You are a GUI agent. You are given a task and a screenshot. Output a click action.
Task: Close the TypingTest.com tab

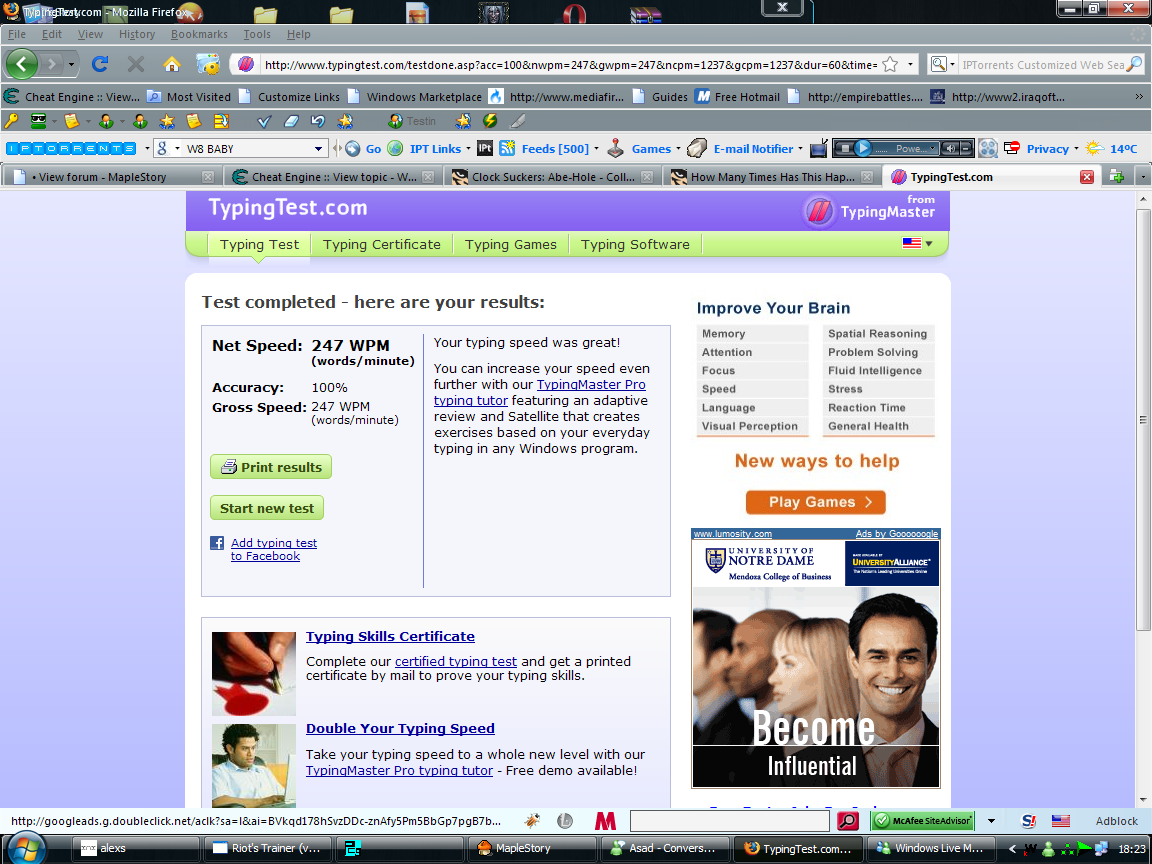click(1087, 177)
